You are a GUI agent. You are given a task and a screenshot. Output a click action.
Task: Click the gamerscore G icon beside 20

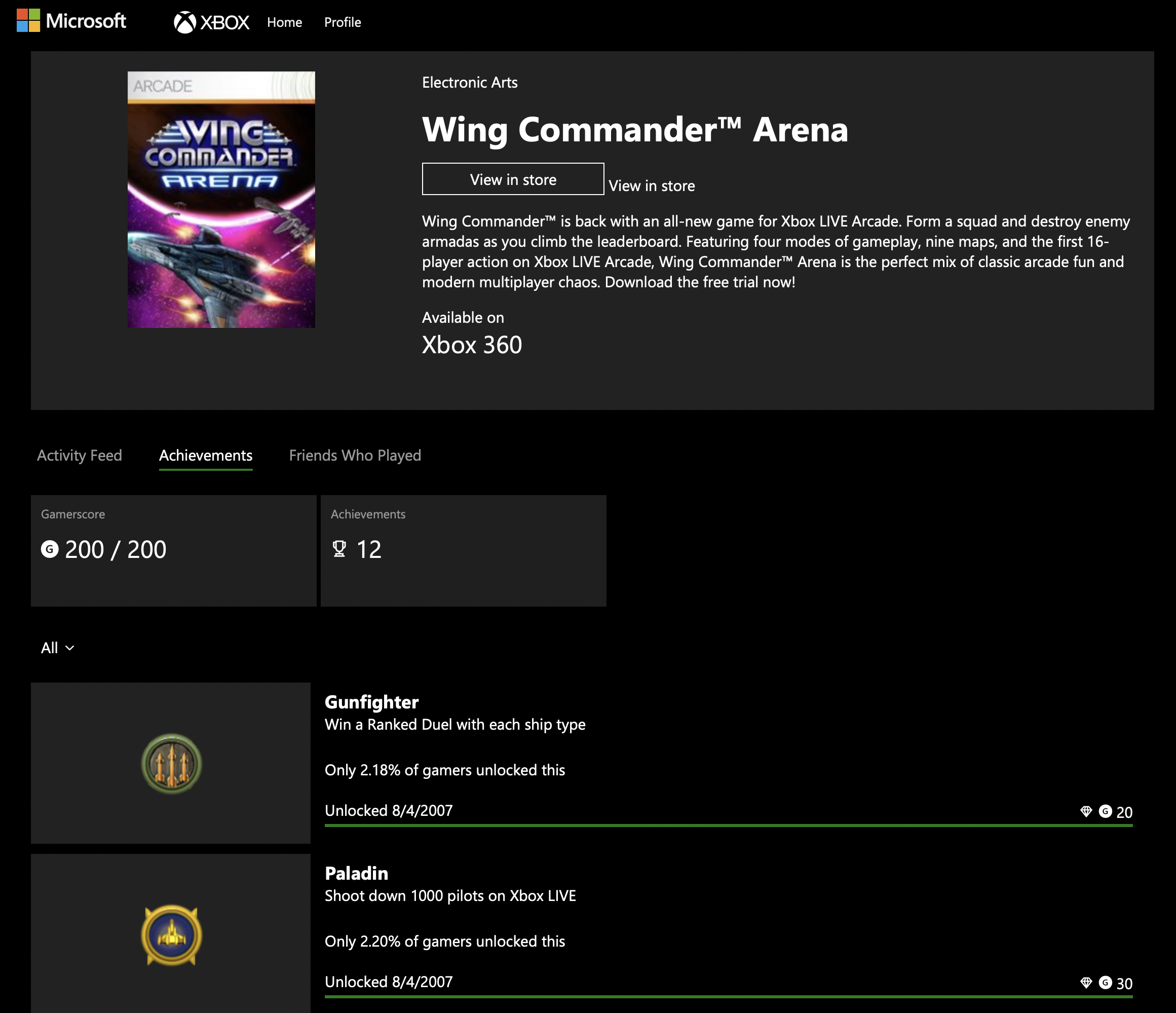pyautogui.click(x=1105, y=811)
